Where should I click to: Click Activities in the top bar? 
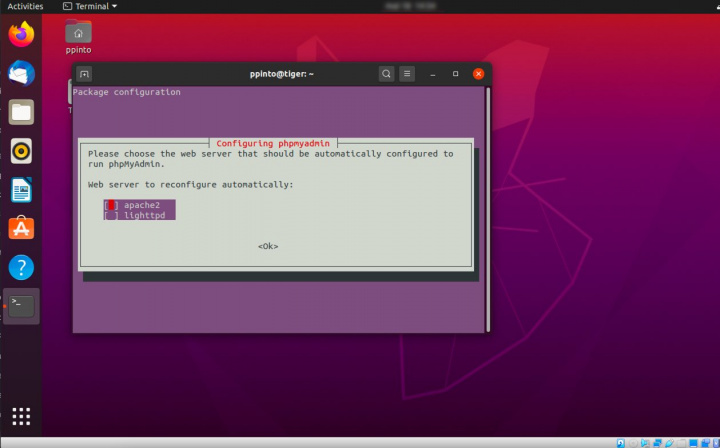tap(26, 6)
